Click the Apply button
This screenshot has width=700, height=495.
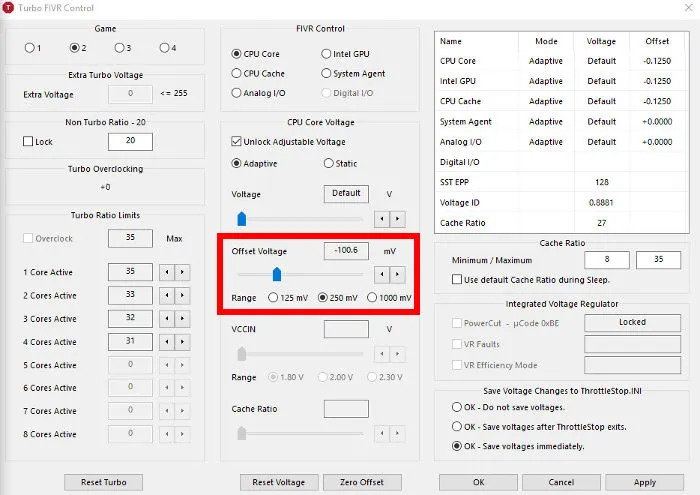click(x=645, y=482)
